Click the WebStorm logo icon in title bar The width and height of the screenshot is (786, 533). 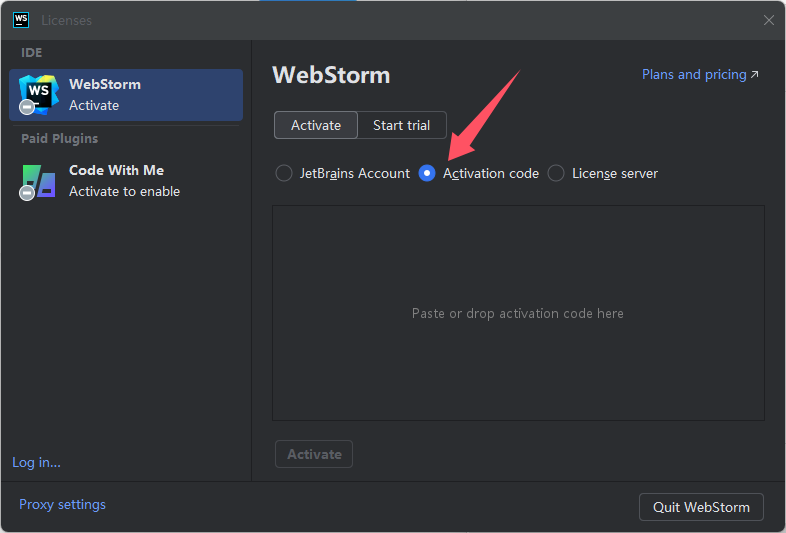[21, 20]
